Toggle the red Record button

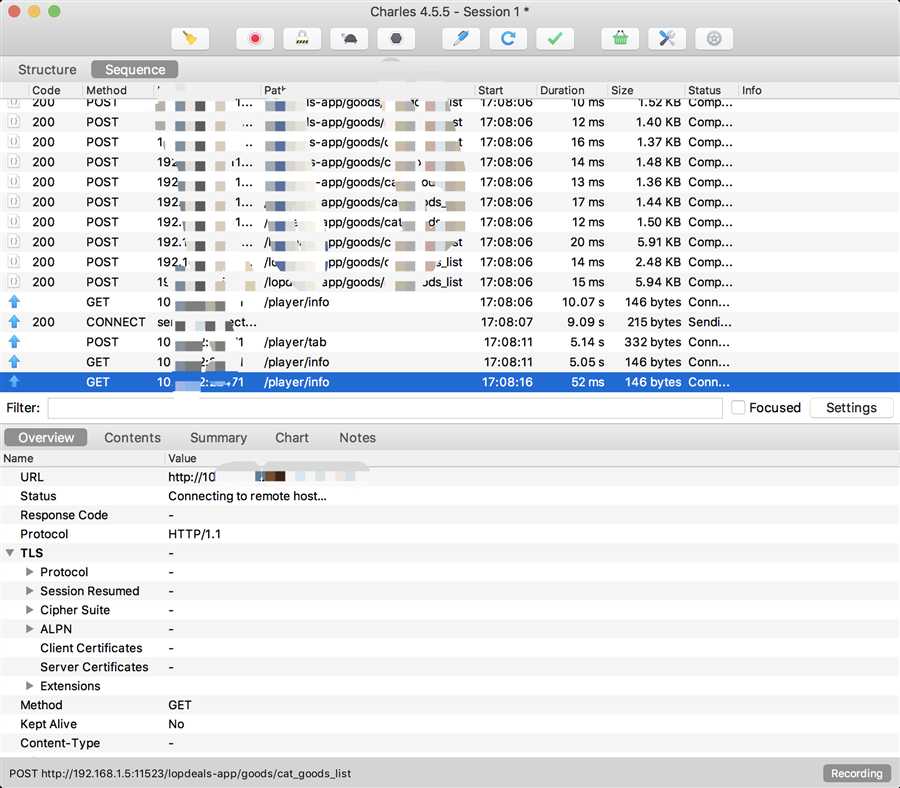(255, 38)
